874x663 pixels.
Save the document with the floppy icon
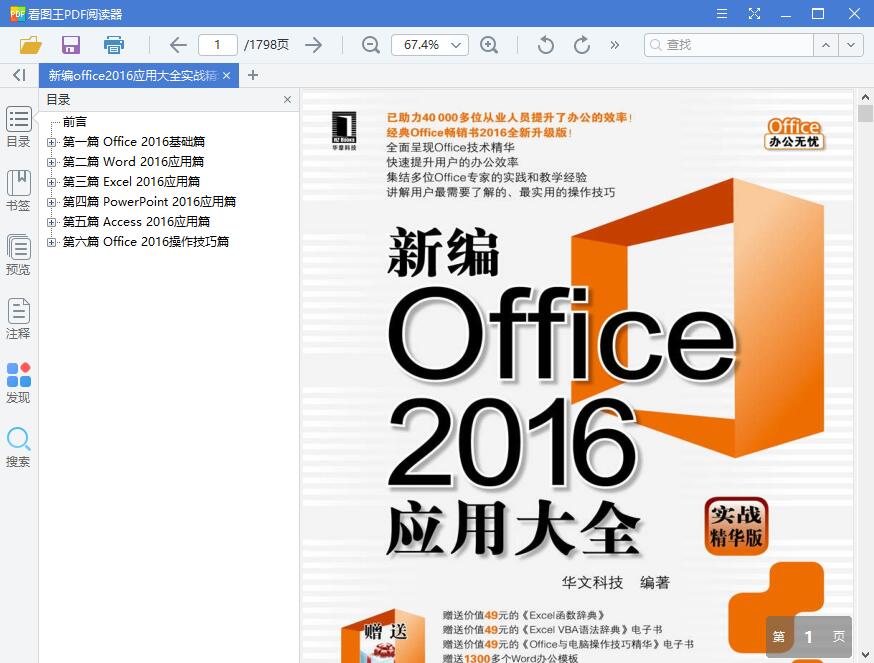tap(71, 45)
